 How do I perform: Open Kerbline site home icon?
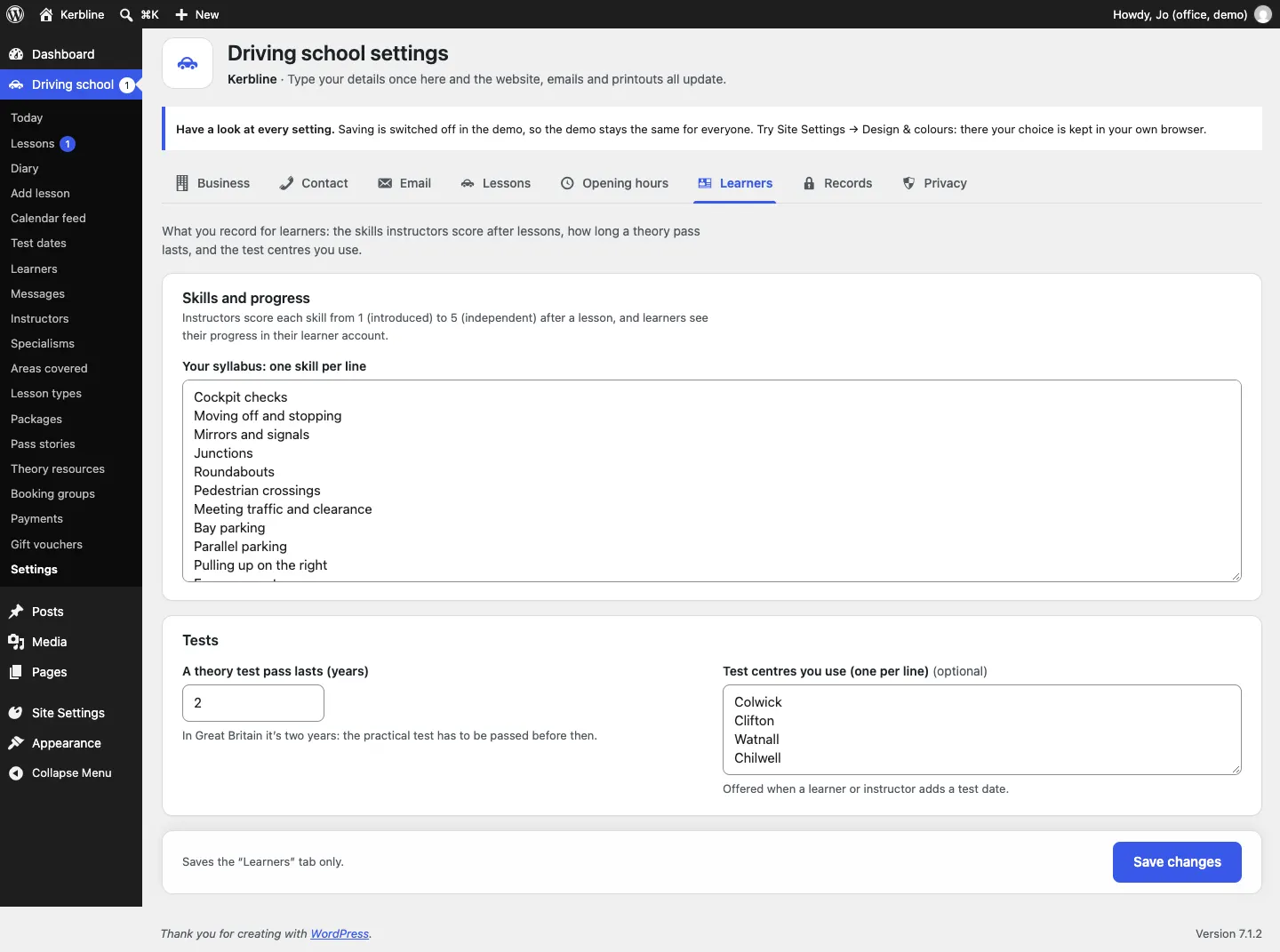click(x=46, y=14)
